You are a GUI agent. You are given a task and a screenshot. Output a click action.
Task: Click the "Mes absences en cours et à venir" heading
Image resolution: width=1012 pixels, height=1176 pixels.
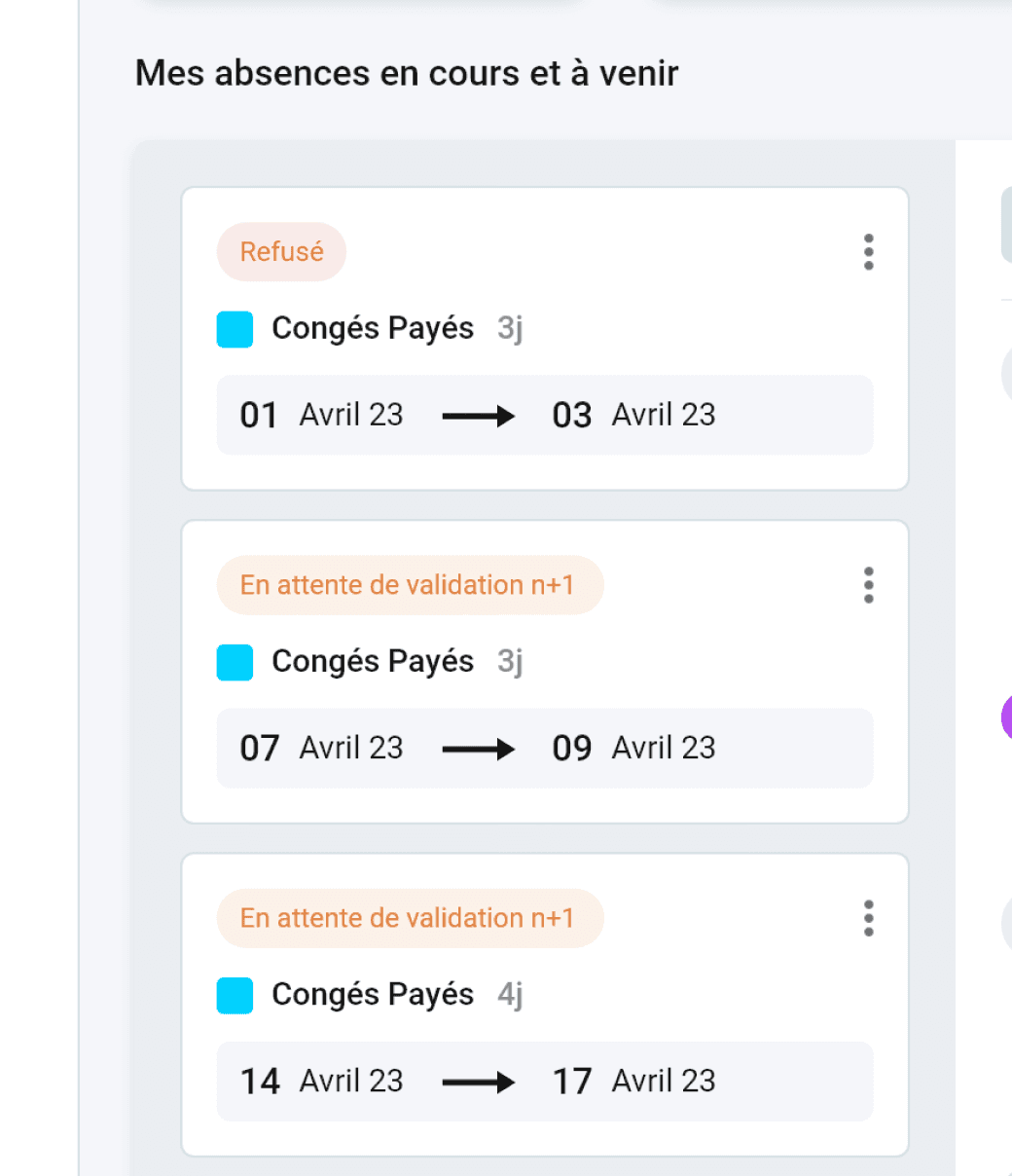407,73
